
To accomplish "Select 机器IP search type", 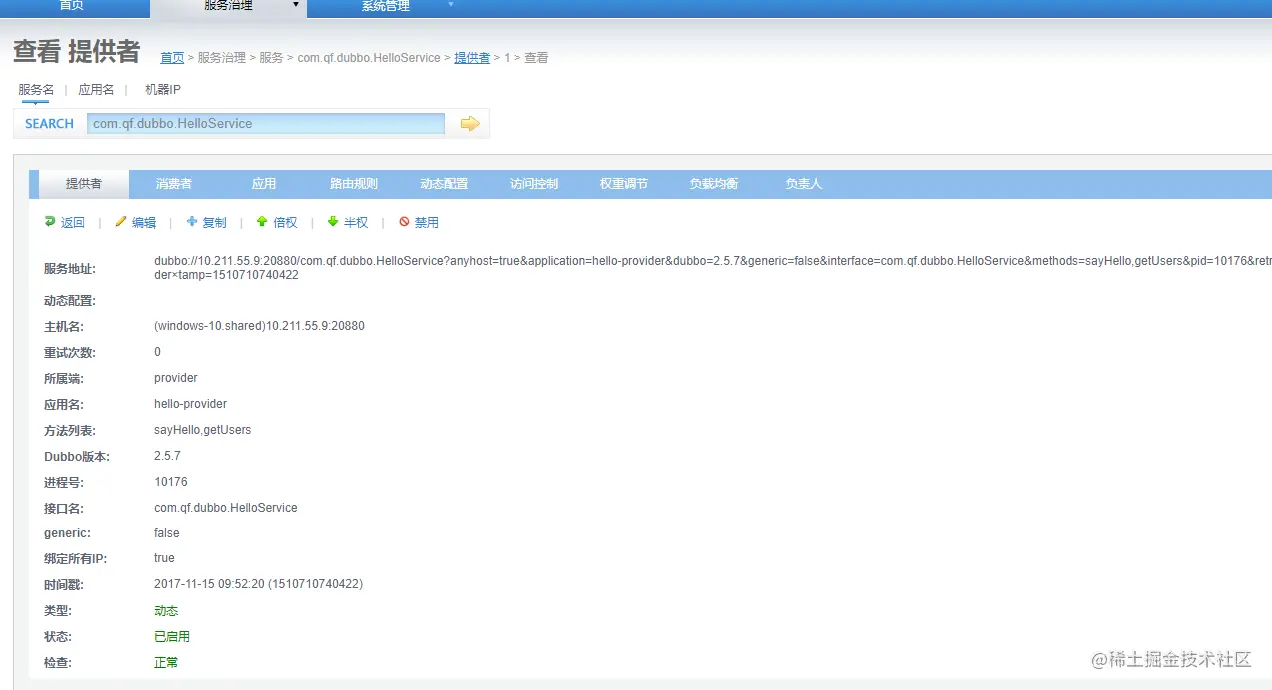I will 163,90.
